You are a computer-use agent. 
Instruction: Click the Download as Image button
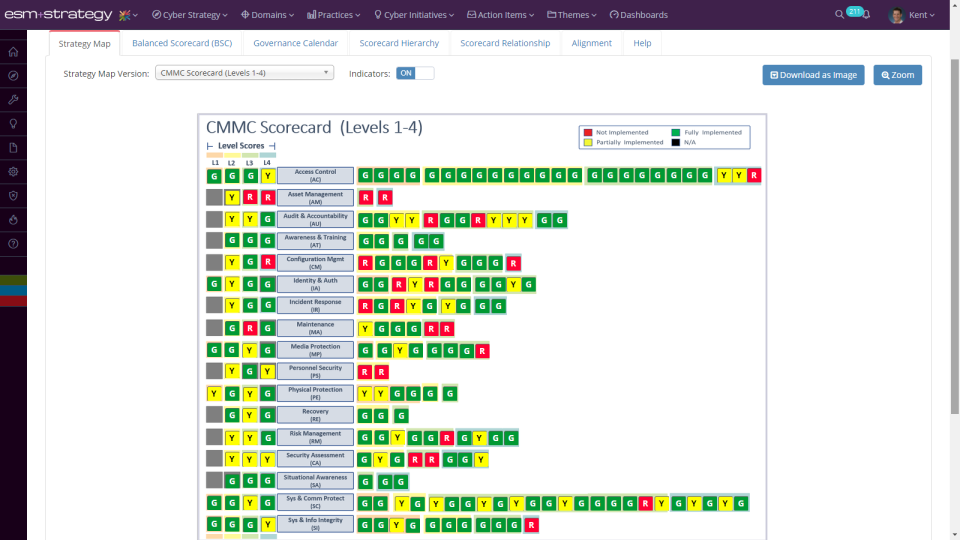point(813,75)
